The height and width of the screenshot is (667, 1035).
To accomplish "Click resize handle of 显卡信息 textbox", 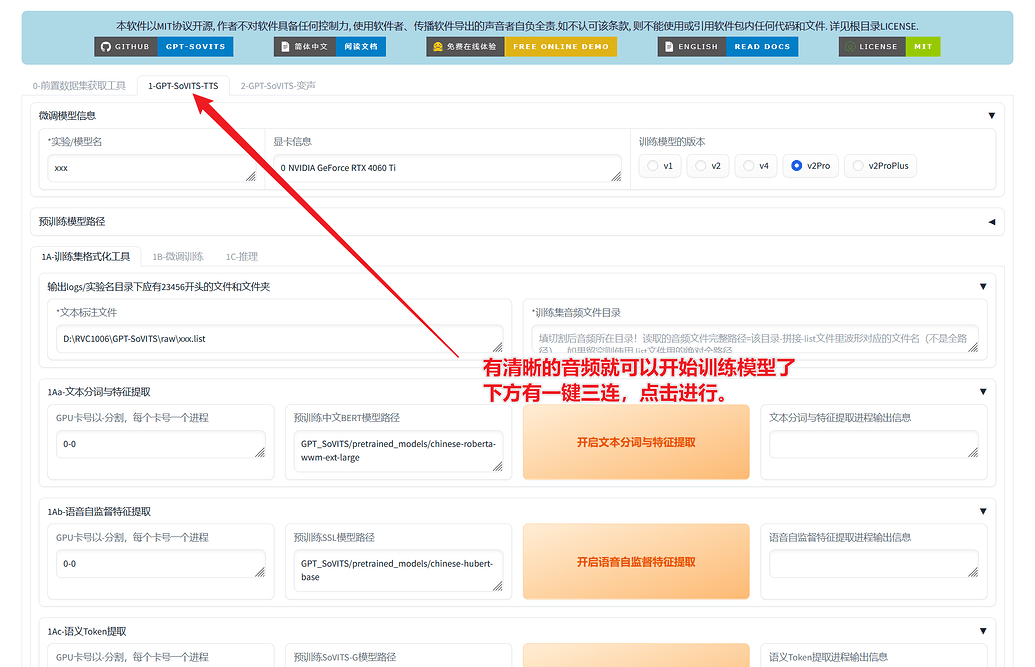I will click(614, 176).
